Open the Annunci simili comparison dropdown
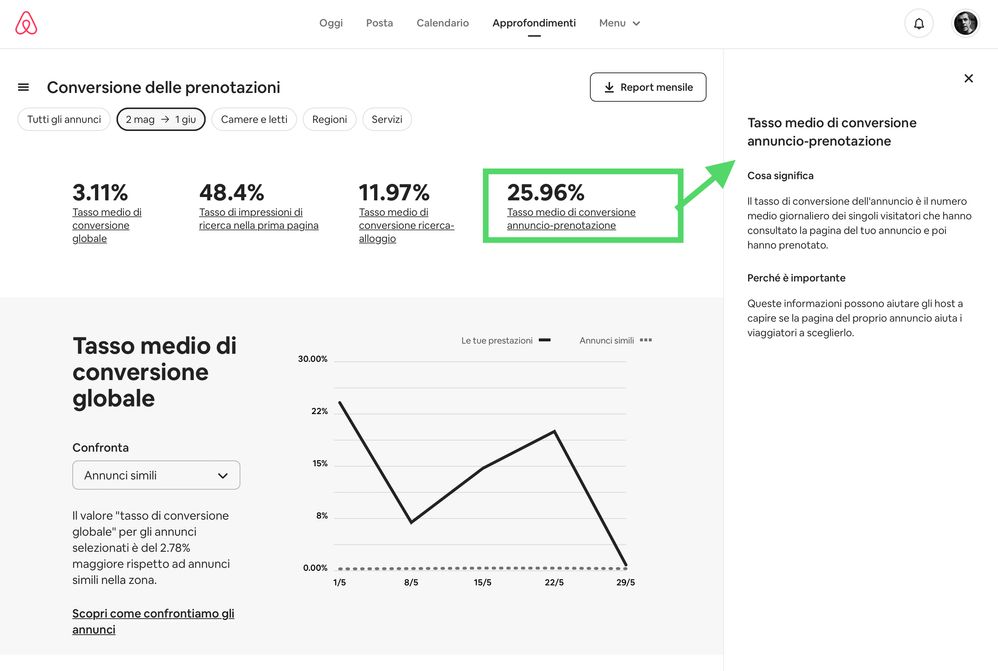 (156, 475)
